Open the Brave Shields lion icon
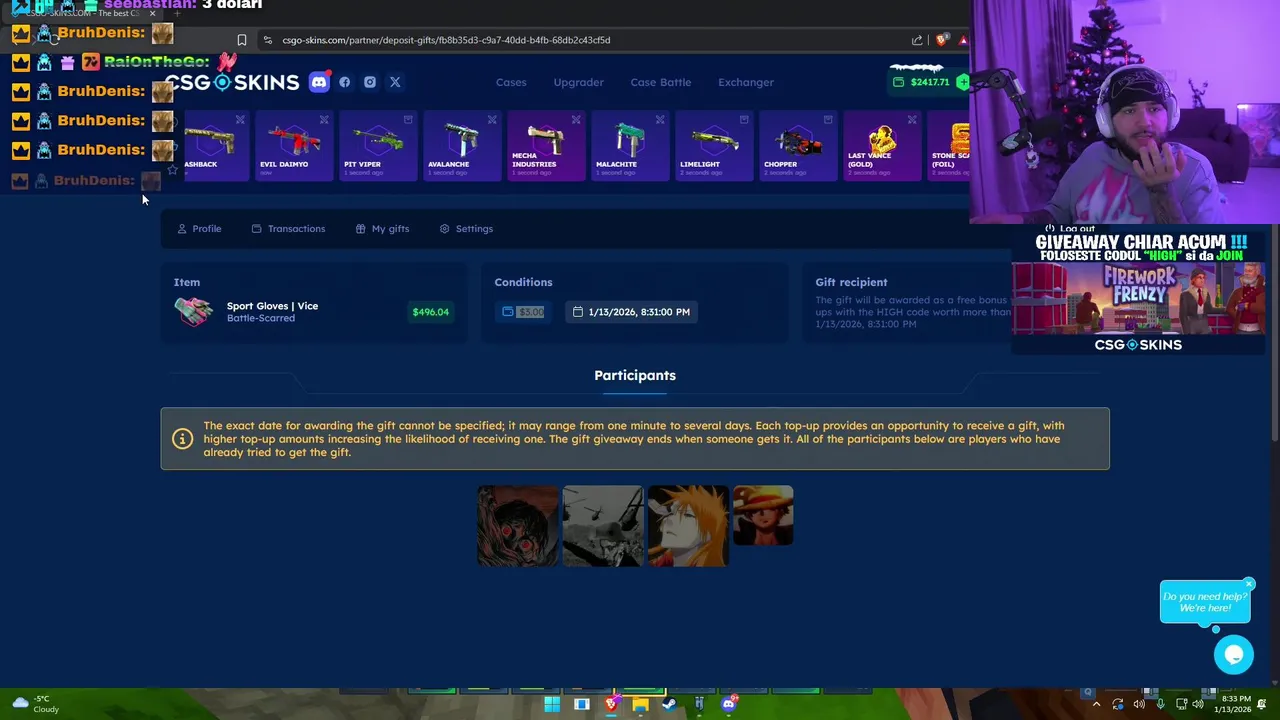 coord(941,40)
